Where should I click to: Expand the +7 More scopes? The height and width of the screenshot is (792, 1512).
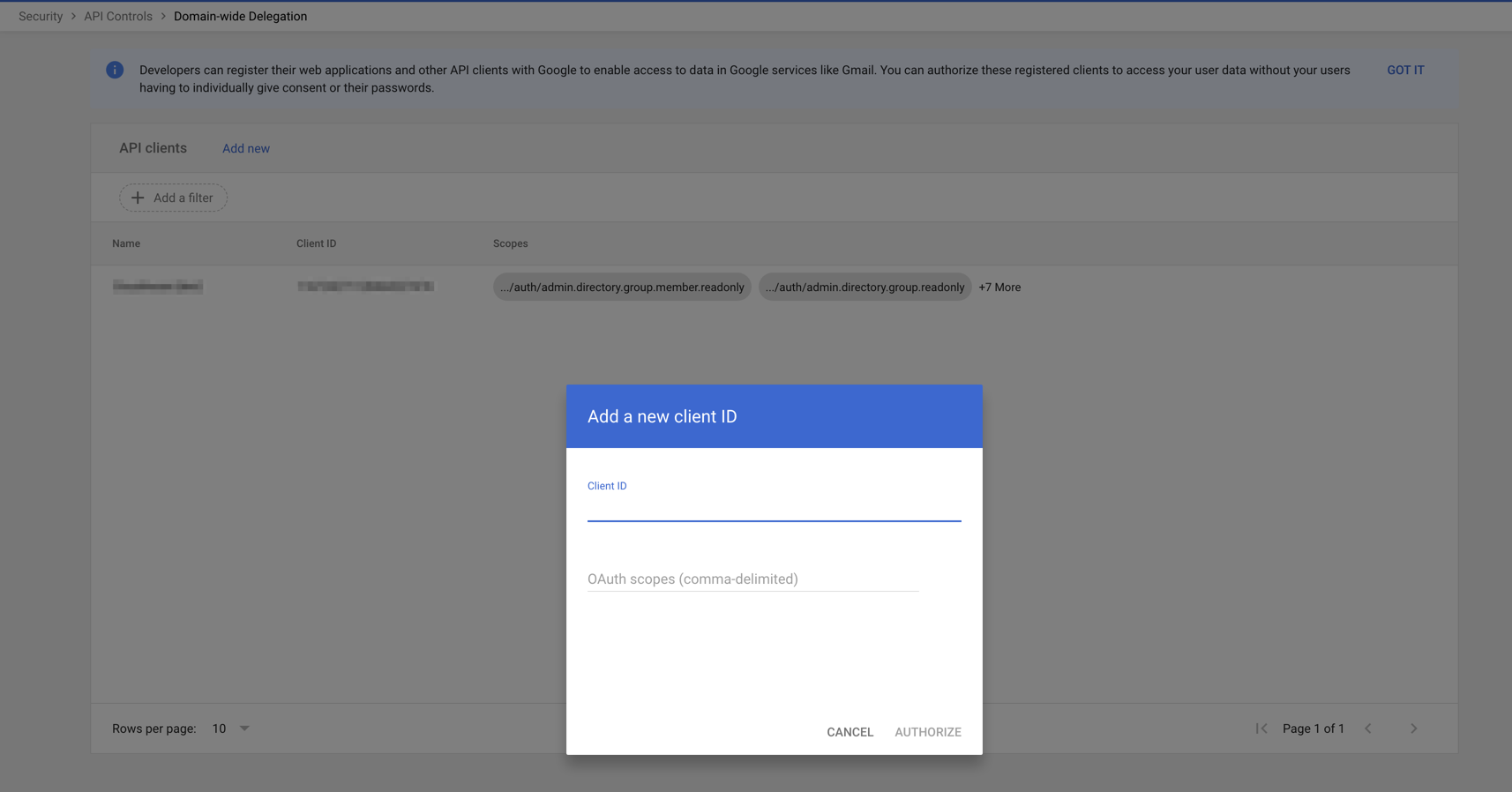pos(999,288)
